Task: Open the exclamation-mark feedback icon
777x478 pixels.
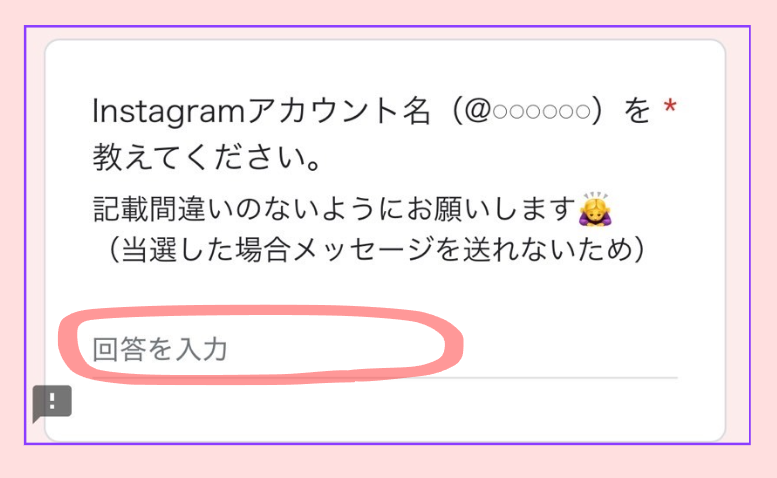Action: tap(52, 403)
